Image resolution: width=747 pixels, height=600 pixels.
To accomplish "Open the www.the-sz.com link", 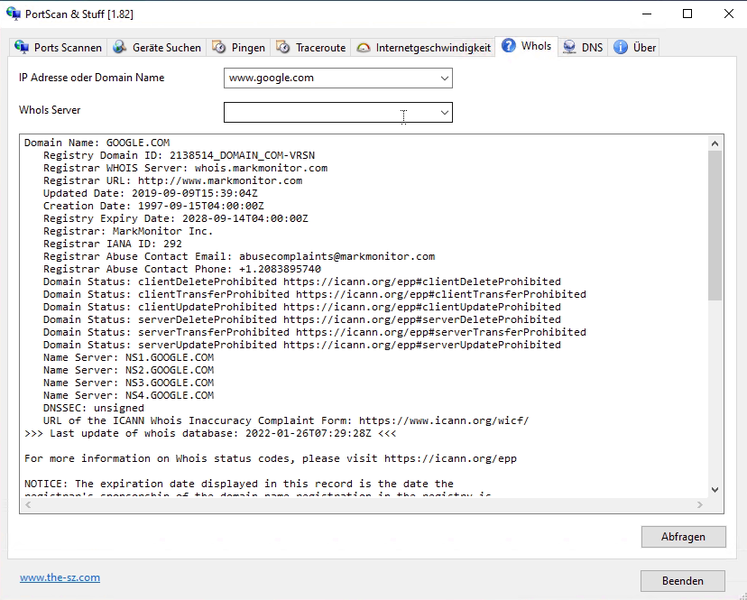I will click(x=60, y=577).
